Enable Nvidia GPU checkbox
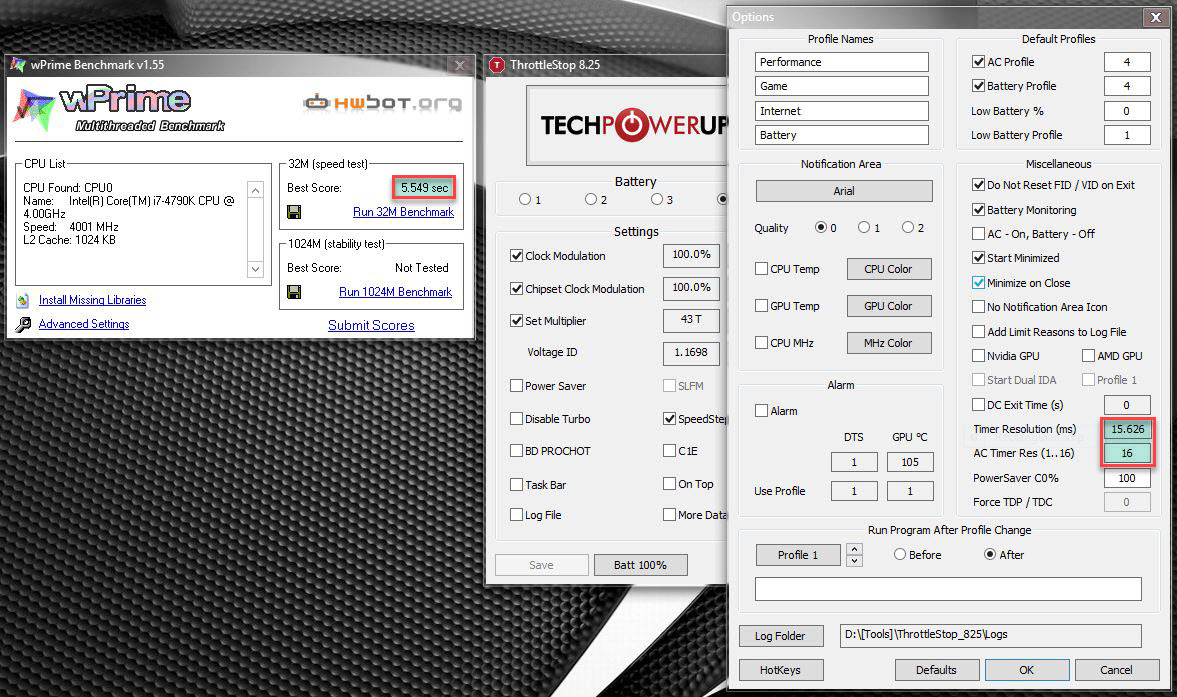The image size is (1177, 697). click(978, 356)
